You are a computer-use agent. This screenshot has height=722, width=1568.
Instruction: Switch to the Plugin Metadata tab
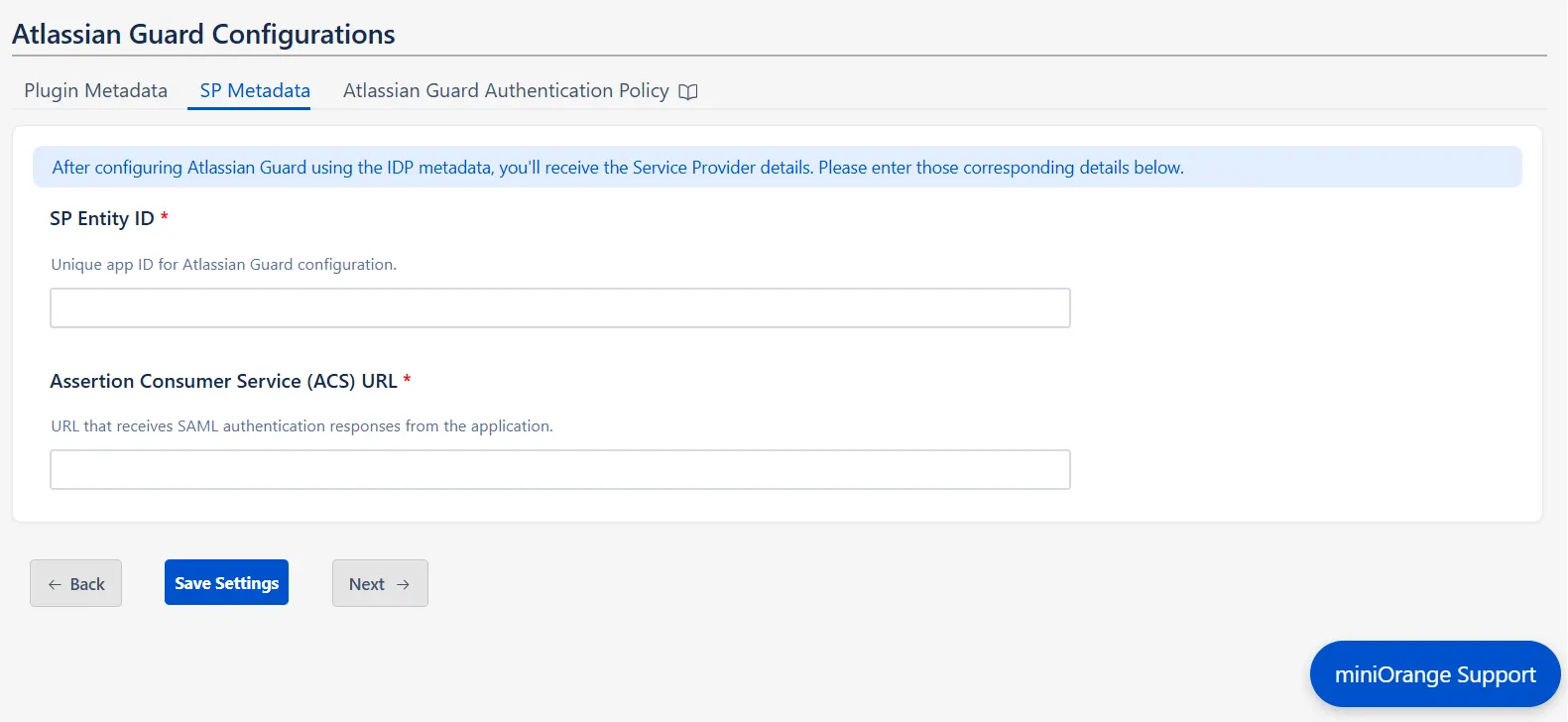click(94, 90)
